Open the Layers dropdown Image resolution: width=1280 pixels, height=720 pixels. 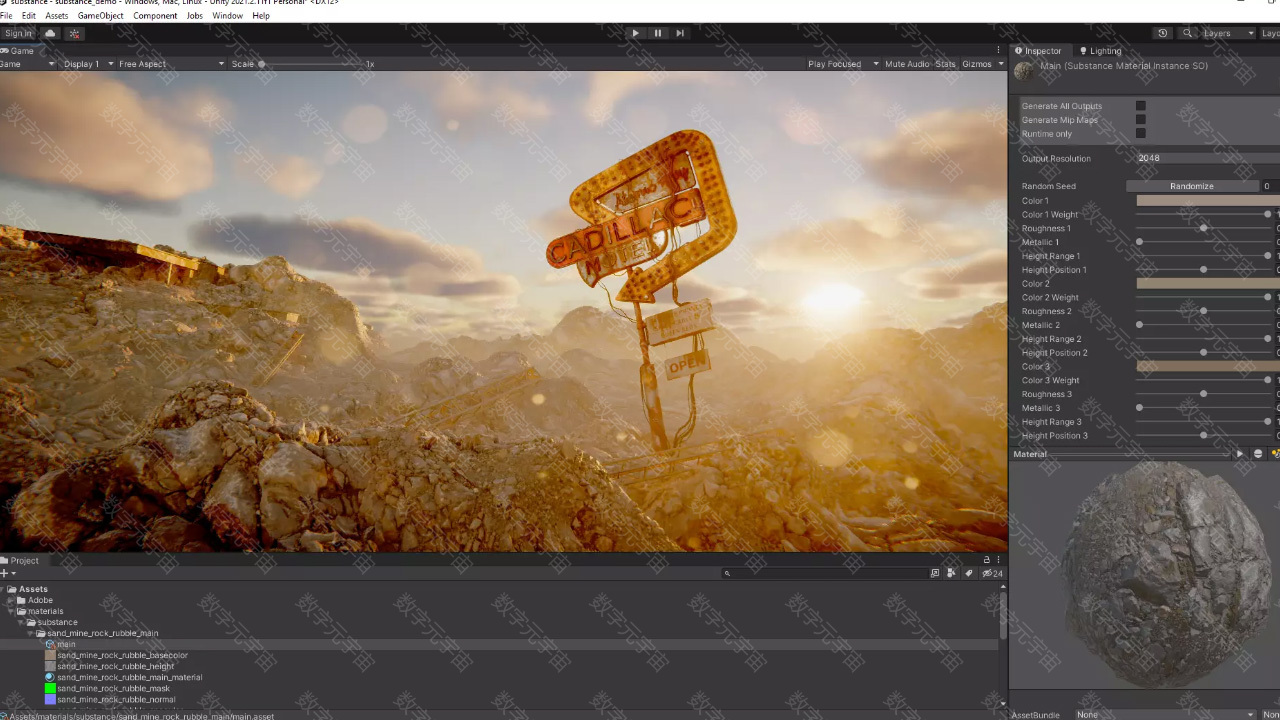click(x=1228, y=33)
